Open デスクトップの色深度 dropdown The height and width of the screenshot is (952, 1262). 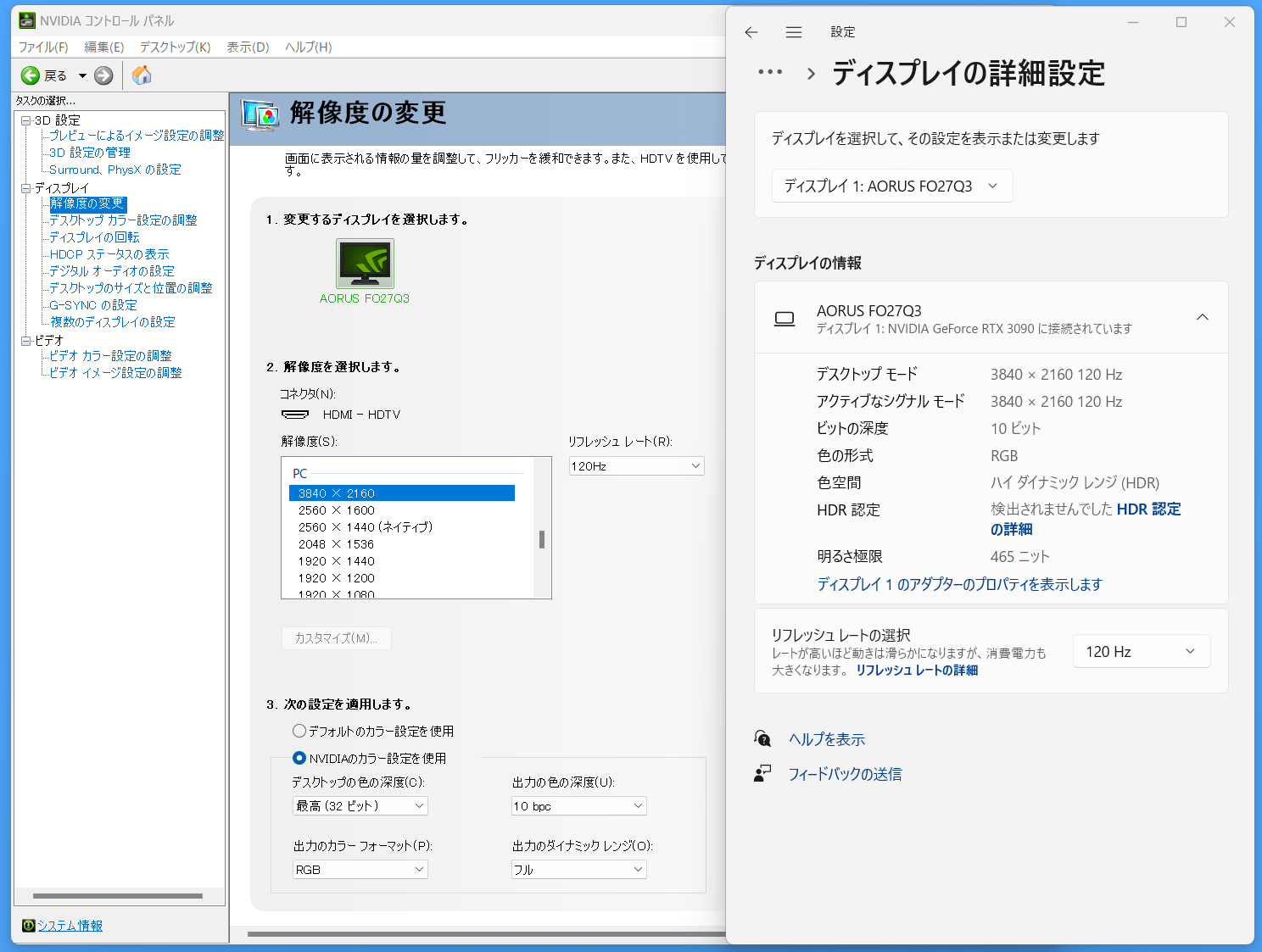click(x=360, y=806)
